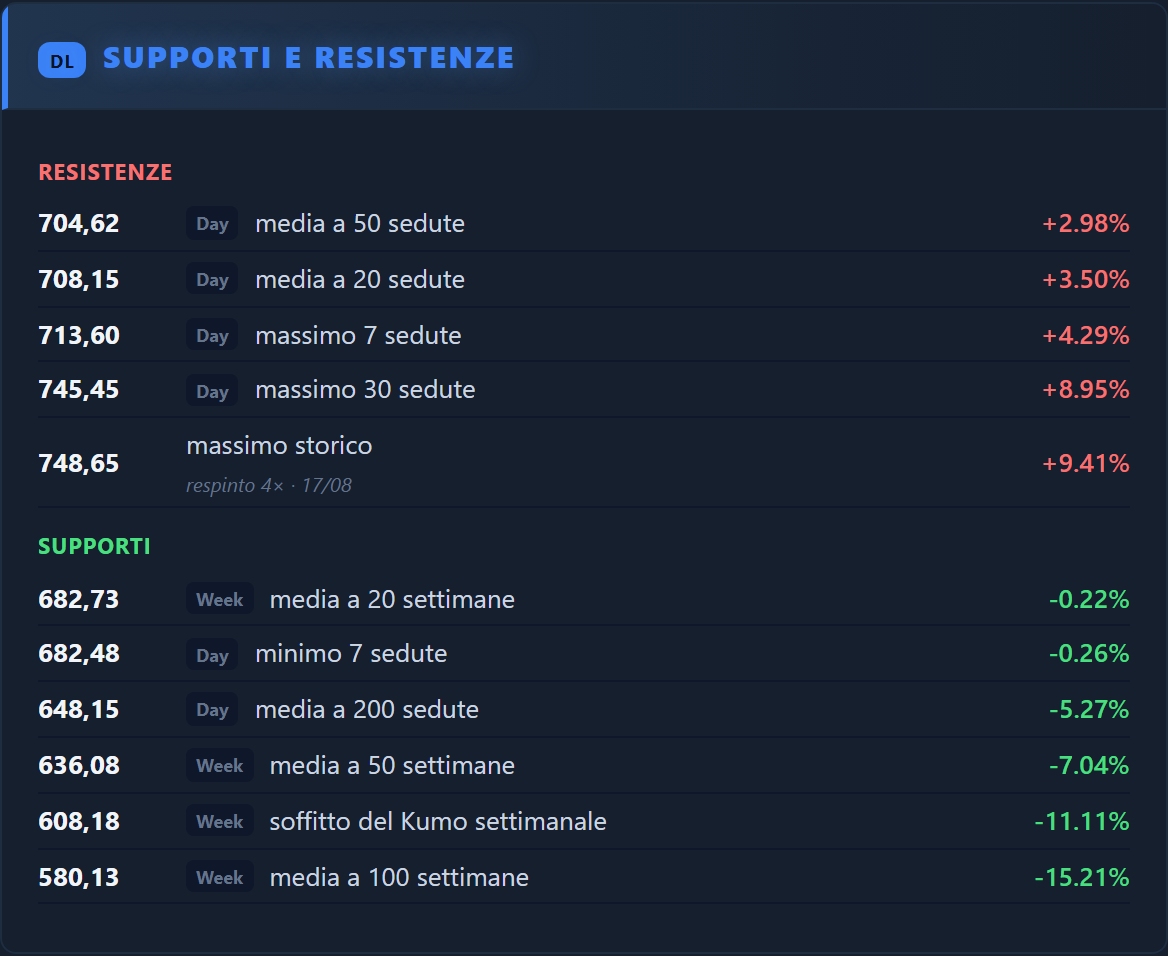Select the label media a 200 sedute

pos(367,709)
